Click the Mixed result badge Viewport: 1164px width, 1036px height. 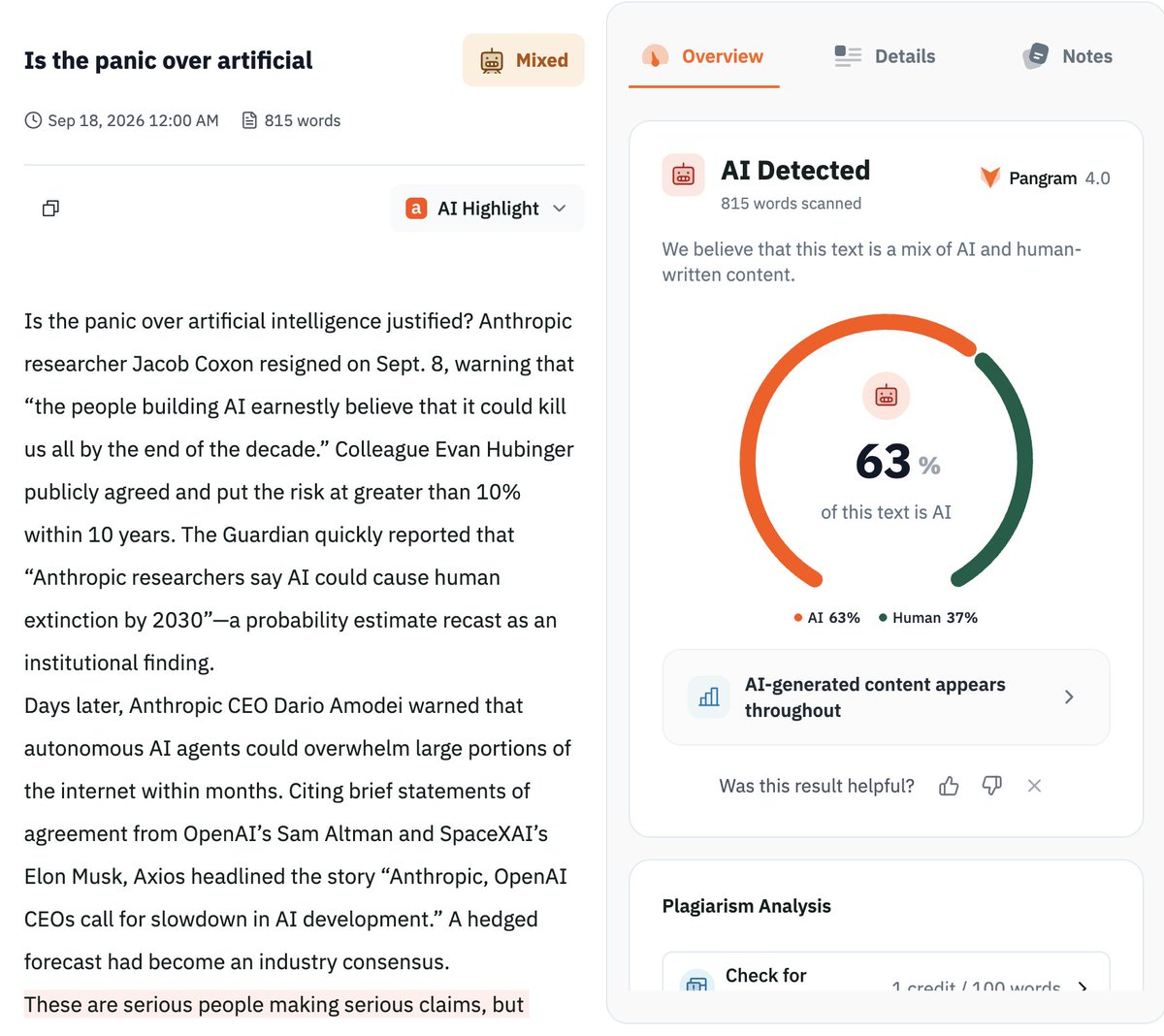point(524,60)
